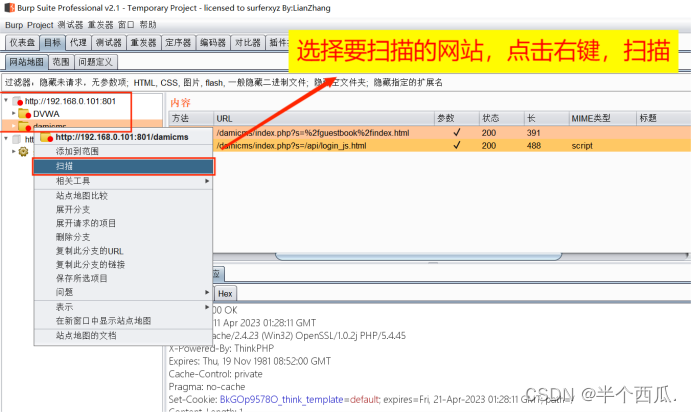Choose 删除分支 from context menu
691x413 pixels.
click(123, 237)
